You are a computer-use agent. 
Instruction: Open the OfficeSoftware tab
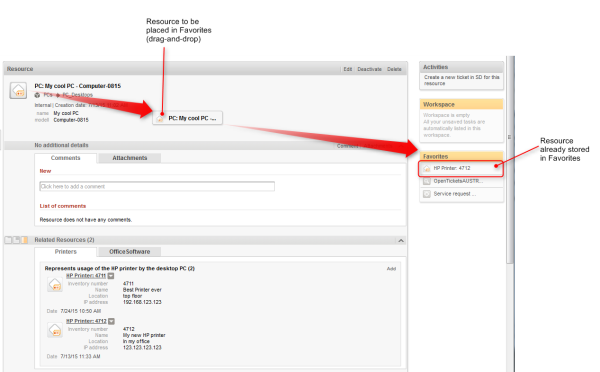(x=129, y=252)
